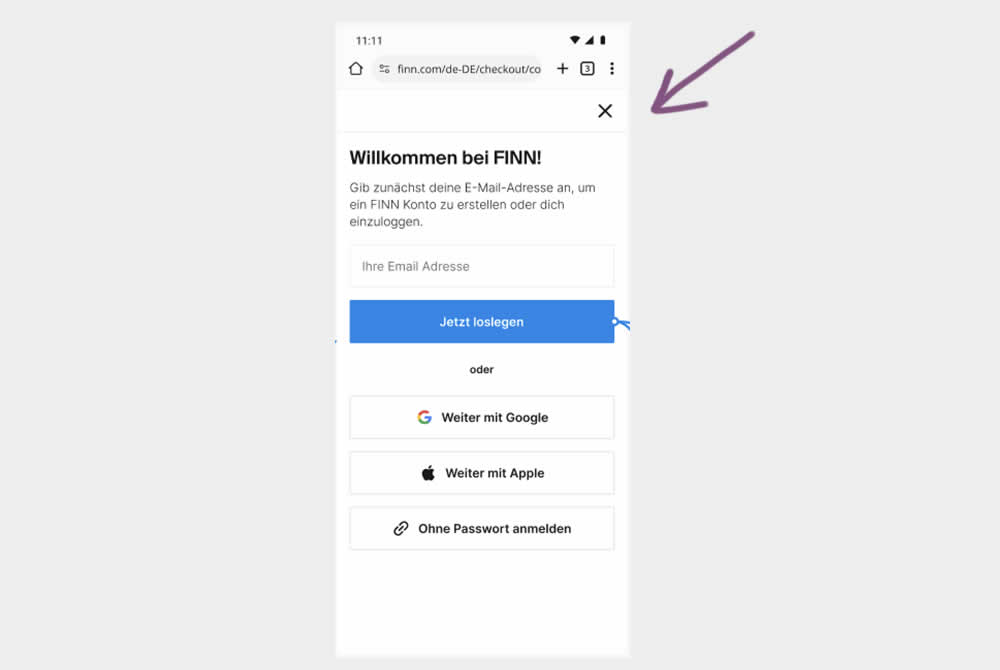Close the FINN login dialog with X

click(x=605, y=111)
